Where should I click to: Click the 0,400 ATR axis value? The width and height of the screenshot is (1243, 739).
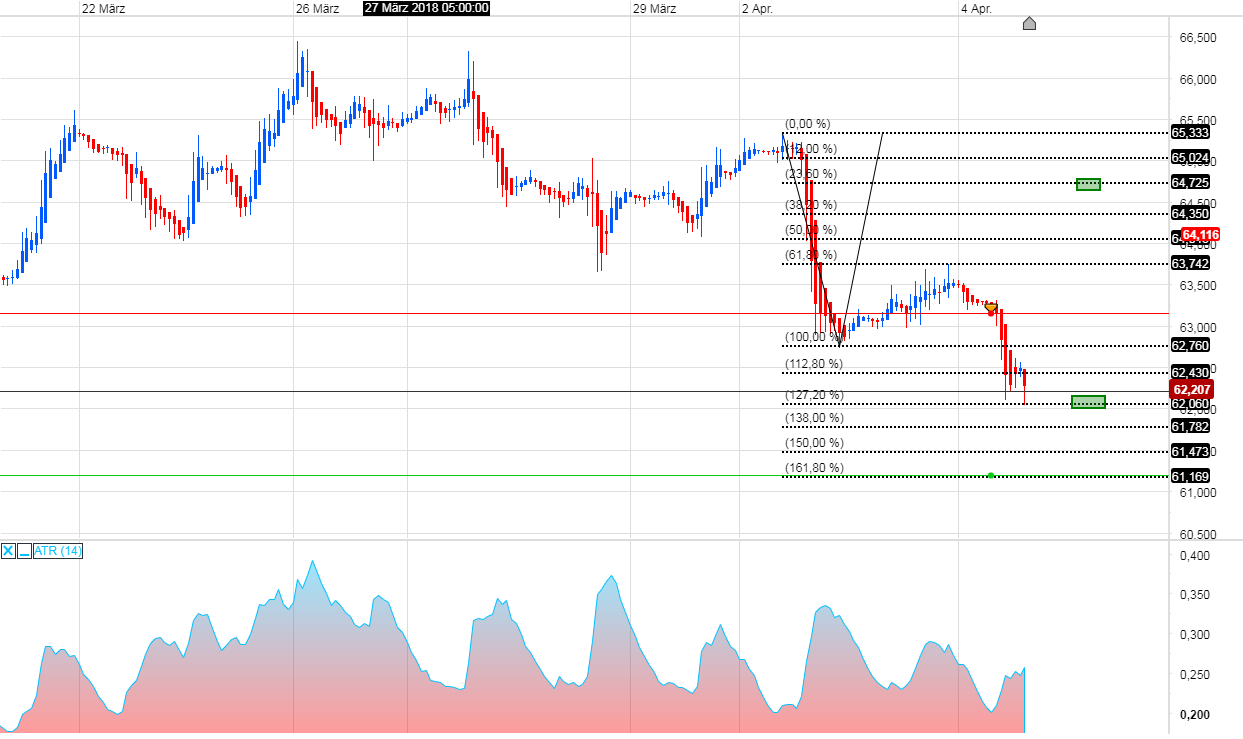pyautogui.click(x=1194, y=555)
